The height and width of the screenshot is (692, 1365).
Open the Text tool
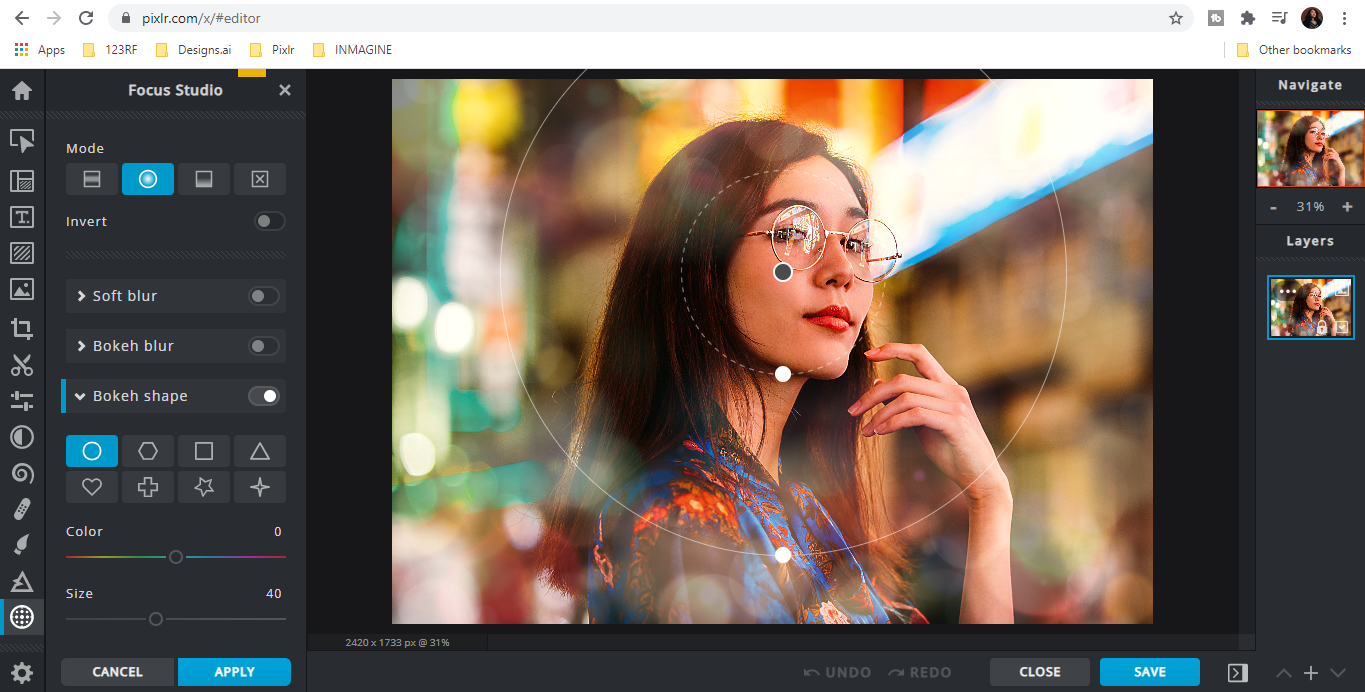22,217
